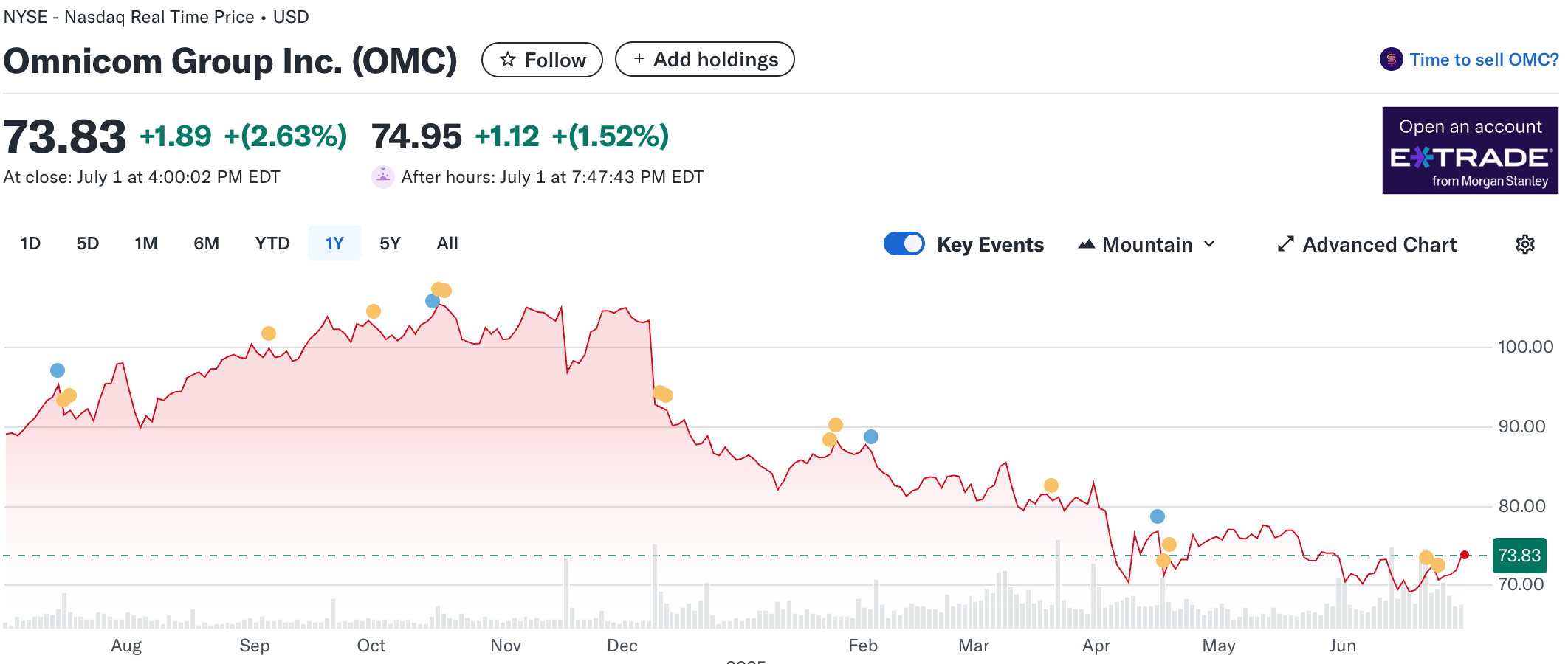Click the 100.00 axis label
This screenshot has width=1568, height=664.
click(x=1525, y=347)
